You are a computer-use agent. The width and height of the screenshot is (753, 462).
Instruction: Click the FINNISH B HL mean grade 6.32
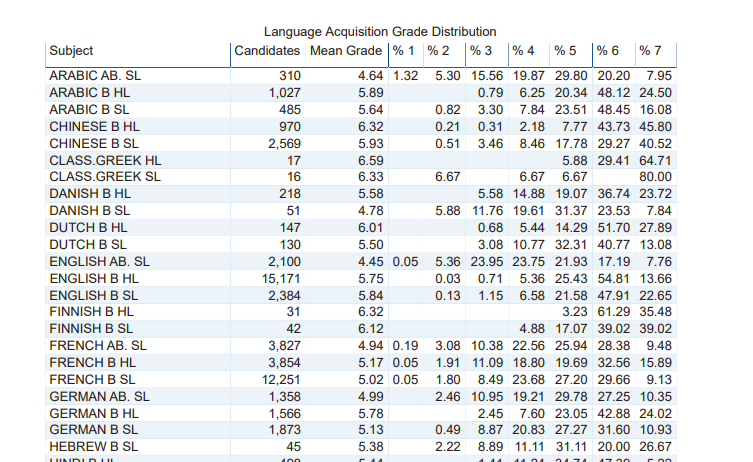(371, 312)
